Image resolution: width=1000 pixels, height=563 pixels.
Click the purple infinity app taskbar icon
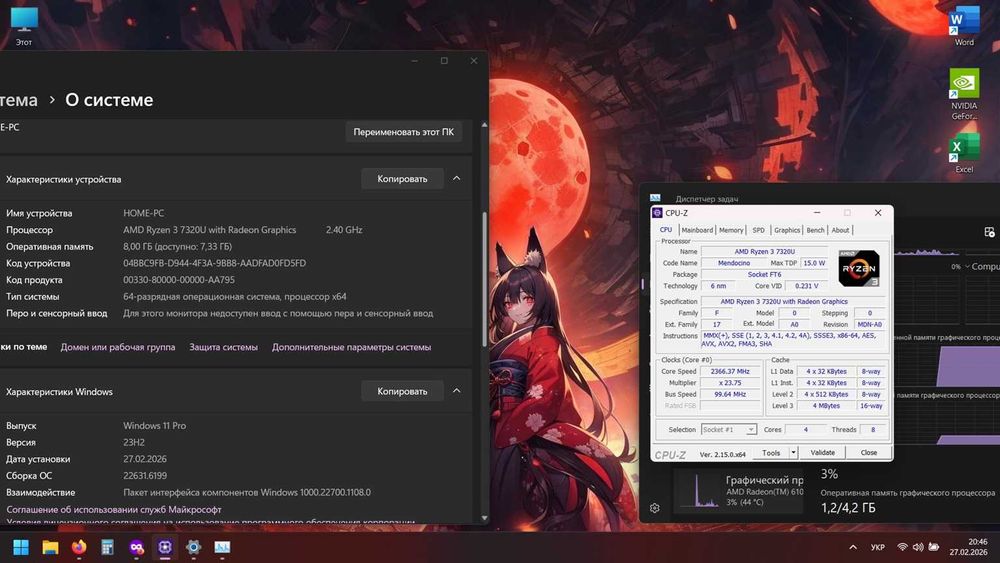[136, 547]
